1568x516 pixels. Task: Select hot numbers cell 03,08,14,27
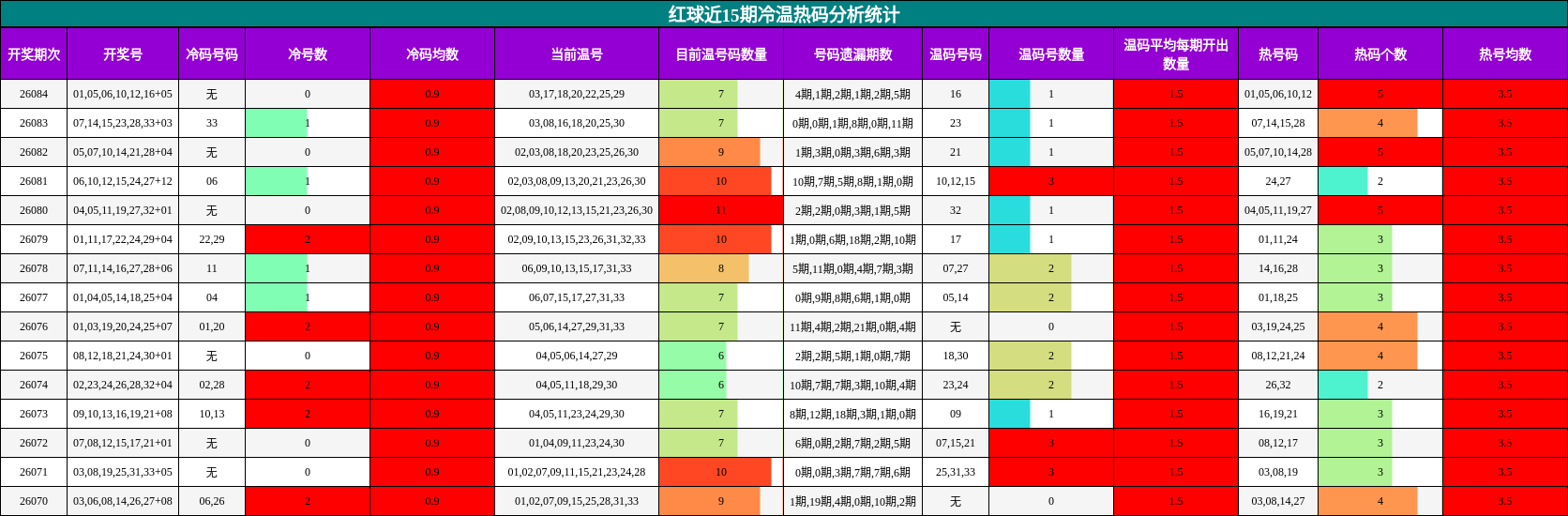tap(1278, 501)
